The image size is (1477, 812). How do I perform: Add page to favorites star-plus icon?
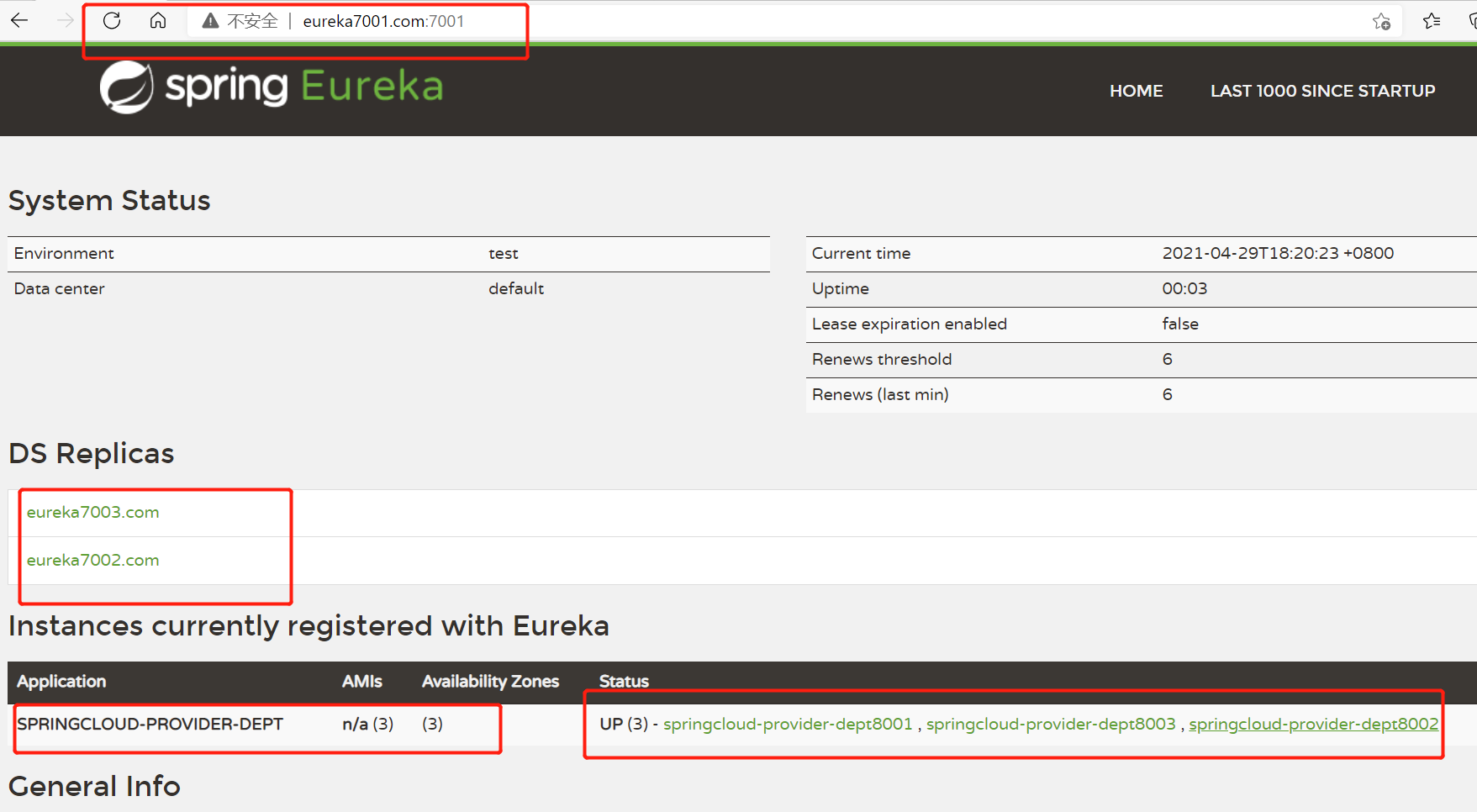(1381, 21)
